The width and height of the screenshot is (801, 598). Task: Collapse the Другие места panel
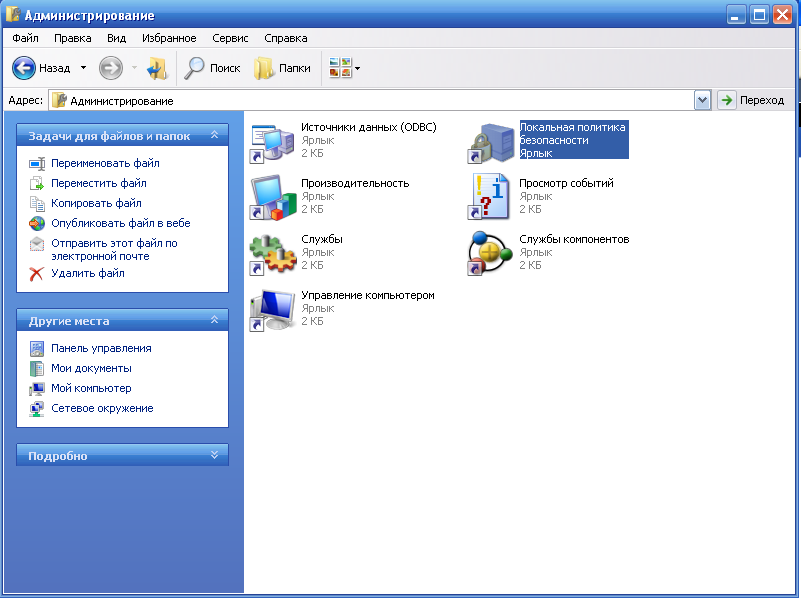point(215,320)
